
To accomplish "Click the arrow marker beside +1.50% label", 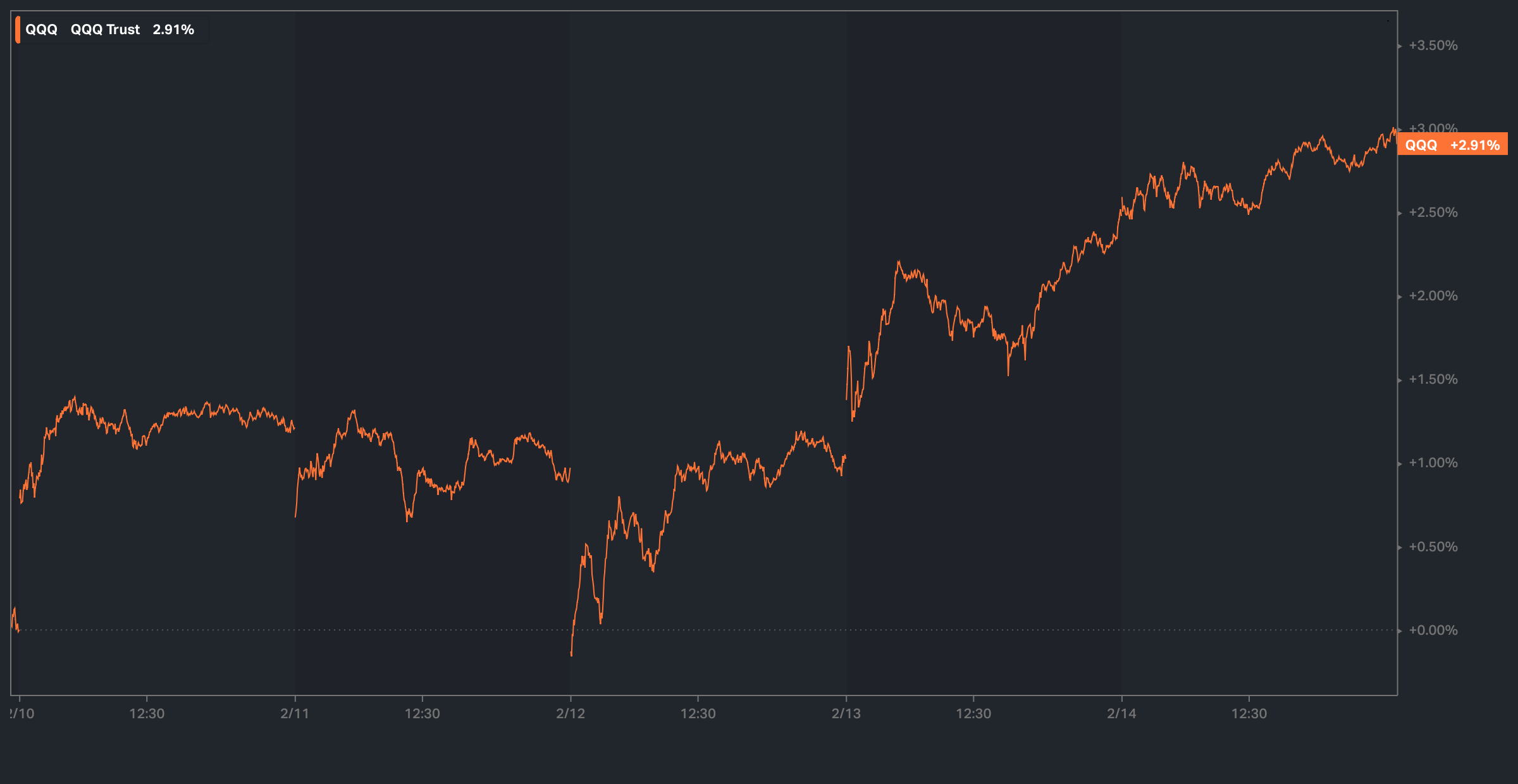I will coord(1400,380).
